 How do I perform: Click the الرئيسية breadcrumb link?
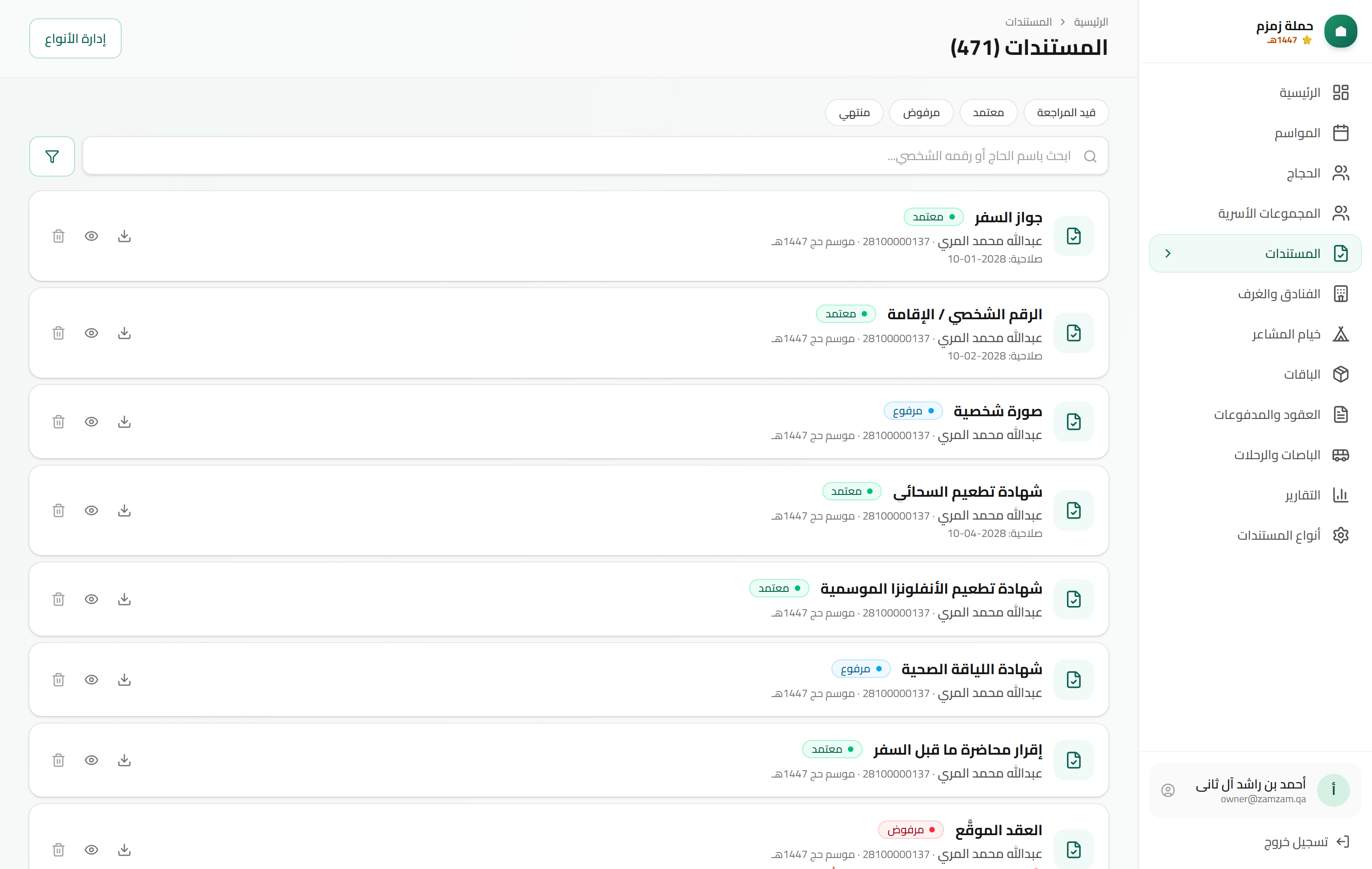click(x=1091, y=21)
